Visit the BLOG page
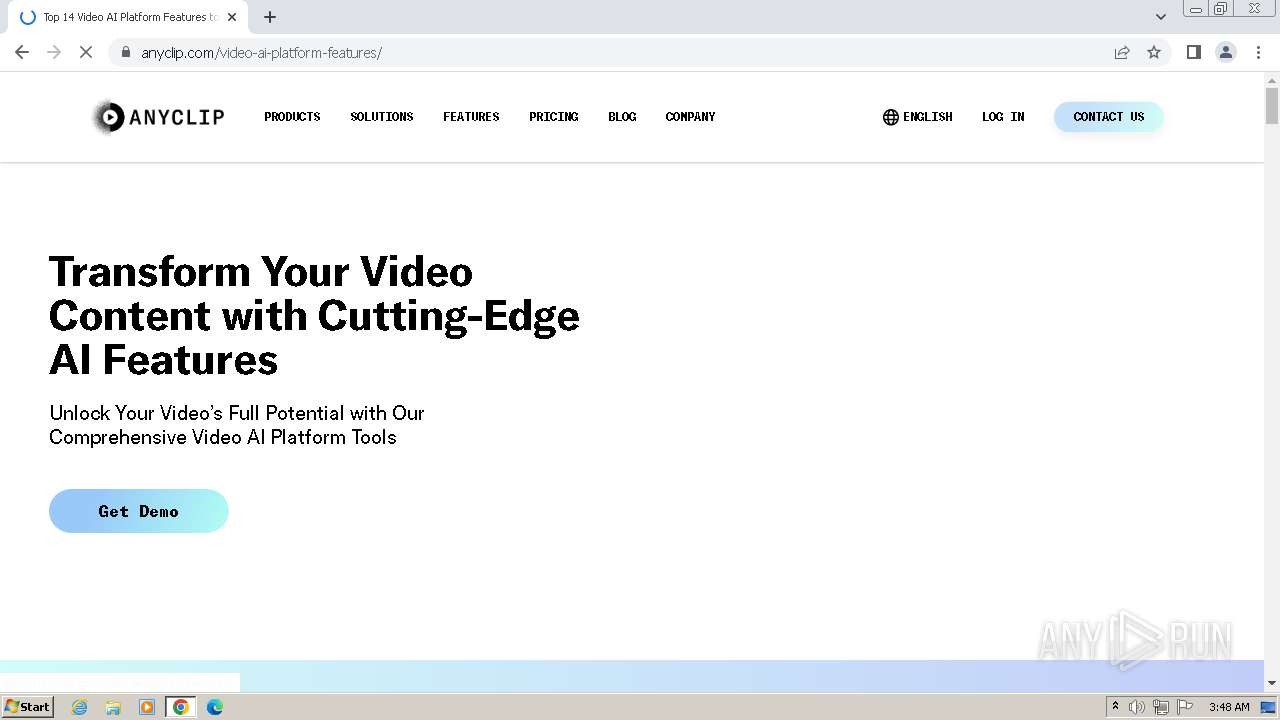 (x=622, y=117)
